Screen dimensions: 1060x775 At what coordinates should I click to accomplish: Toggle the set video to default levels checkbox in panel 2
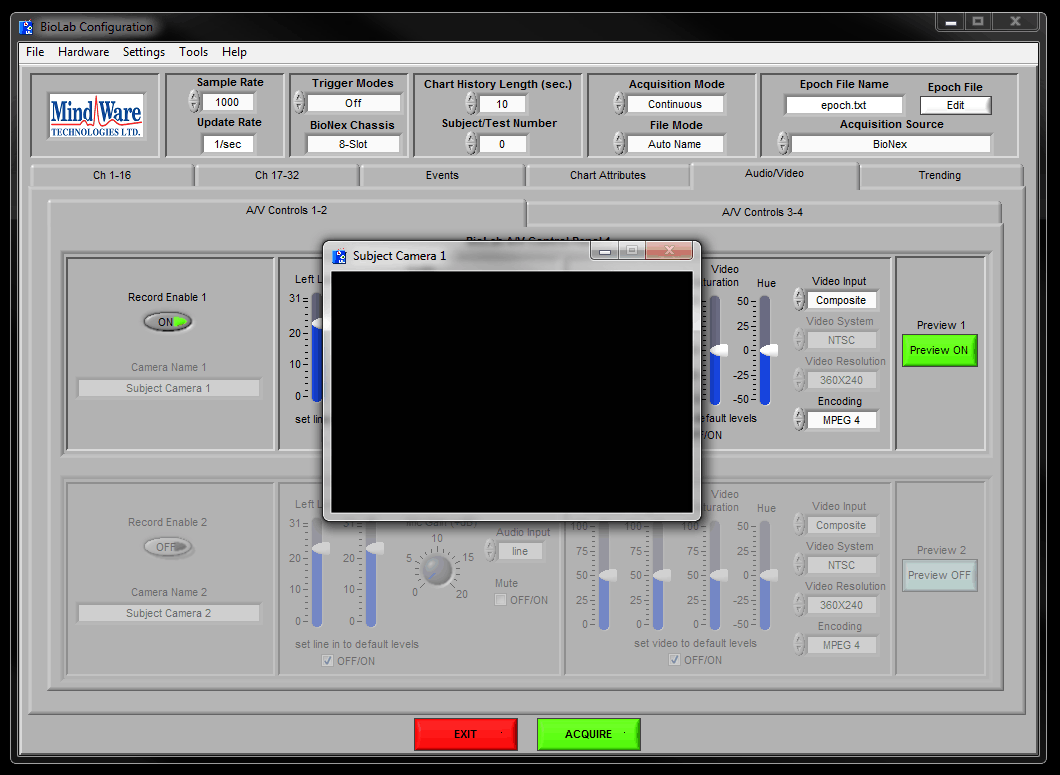point(674,660)
